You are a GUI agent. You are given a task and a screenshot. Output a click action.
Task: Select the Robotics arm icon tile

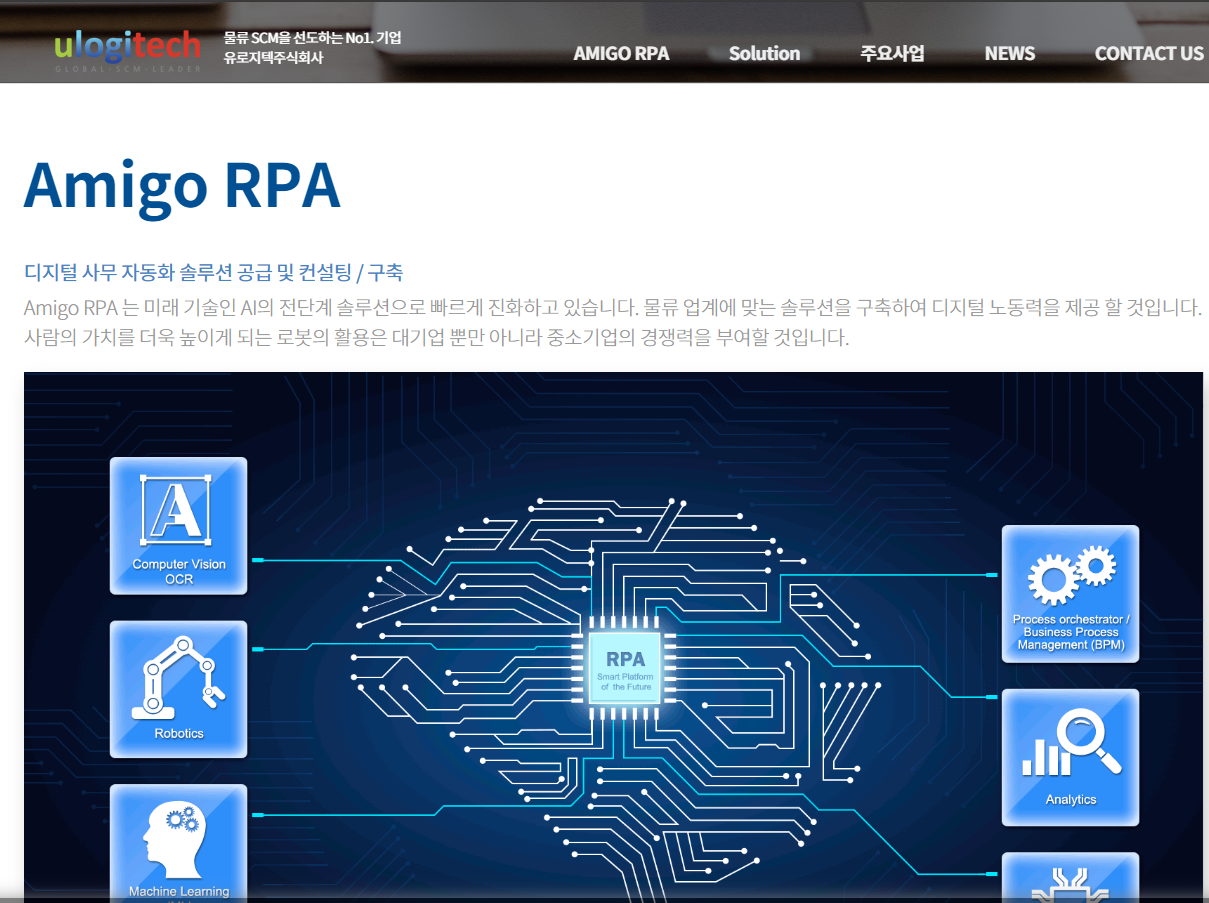click(178, 688)
